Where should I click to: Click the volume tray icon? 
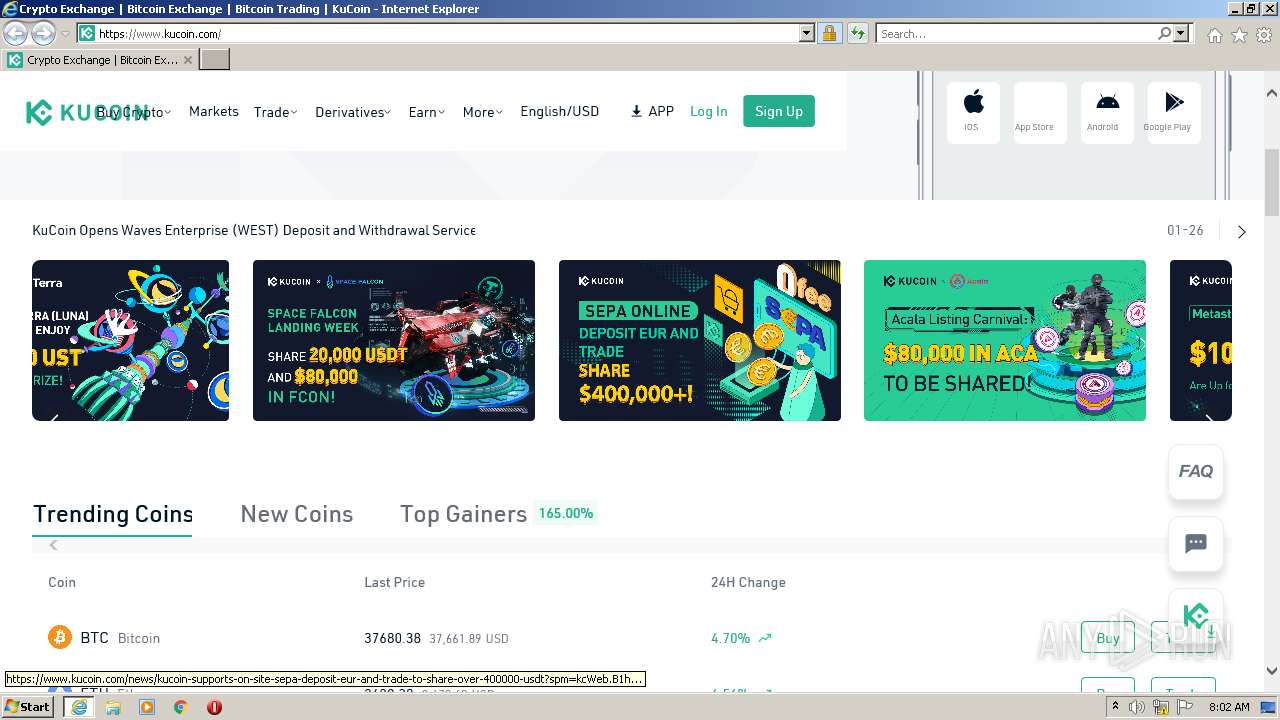[x=1137, y=707]
